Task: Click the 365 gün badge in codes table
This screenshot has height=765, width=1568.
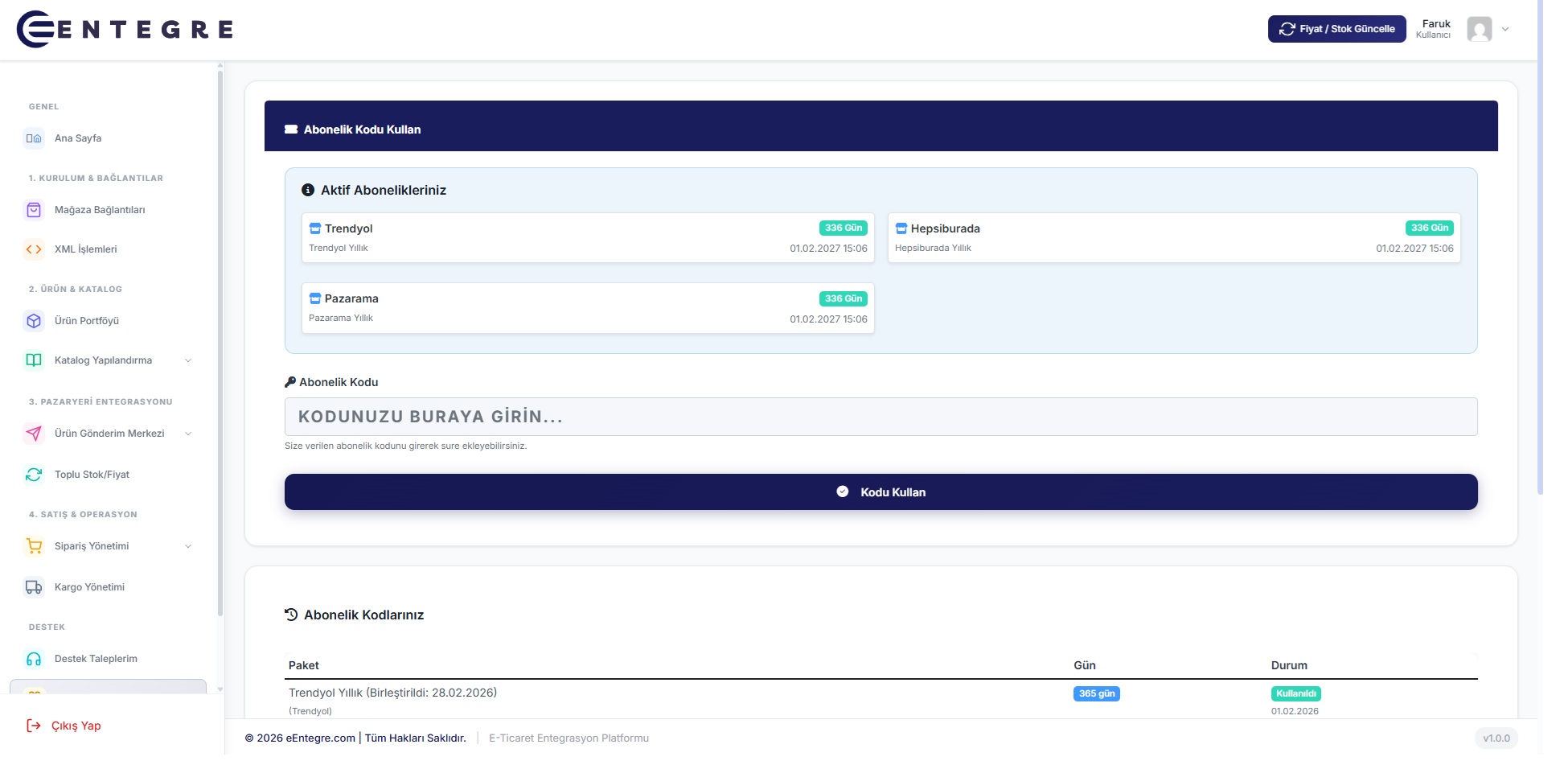Action: pyautogui.click(x=1097, y=693)
